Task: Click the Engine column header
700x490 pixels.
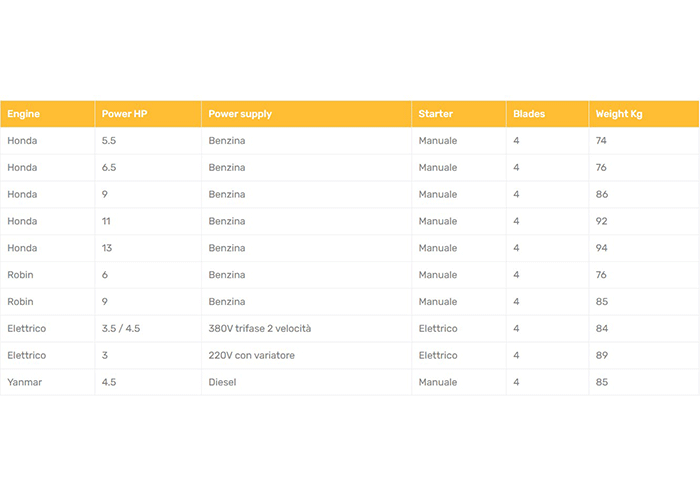Action: [47, 114]
